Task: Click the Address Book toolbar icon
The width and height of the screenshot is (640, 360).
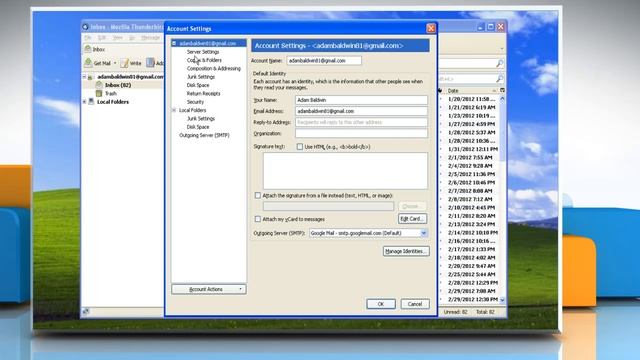Action: [151, 63]
